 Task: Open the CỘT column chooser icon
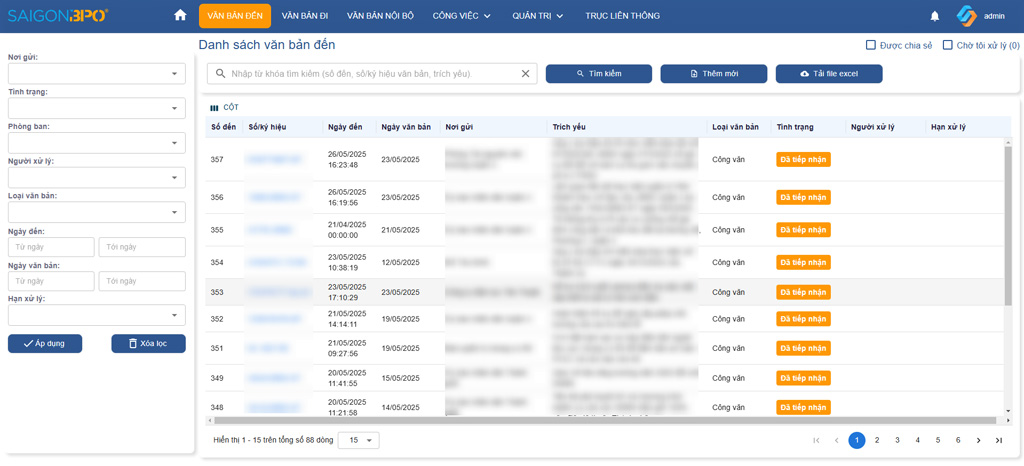point(214,108)
